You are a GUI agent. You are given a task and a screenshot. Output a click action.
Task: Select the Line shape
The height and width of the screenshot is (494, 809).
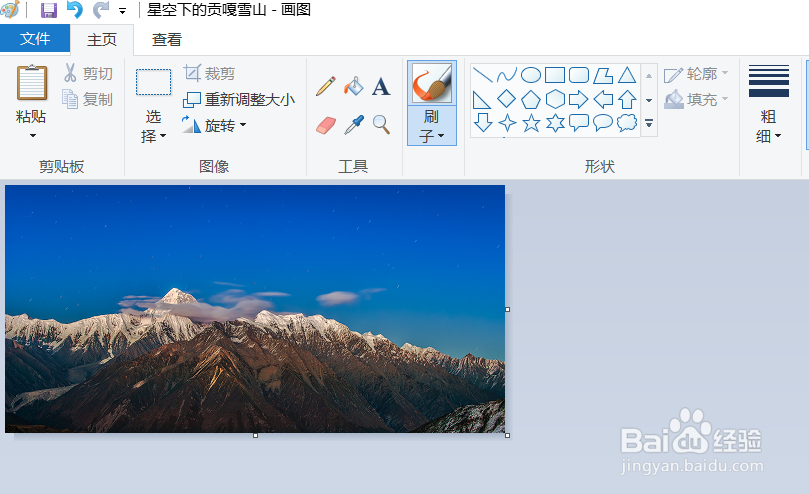coord(482,75)
